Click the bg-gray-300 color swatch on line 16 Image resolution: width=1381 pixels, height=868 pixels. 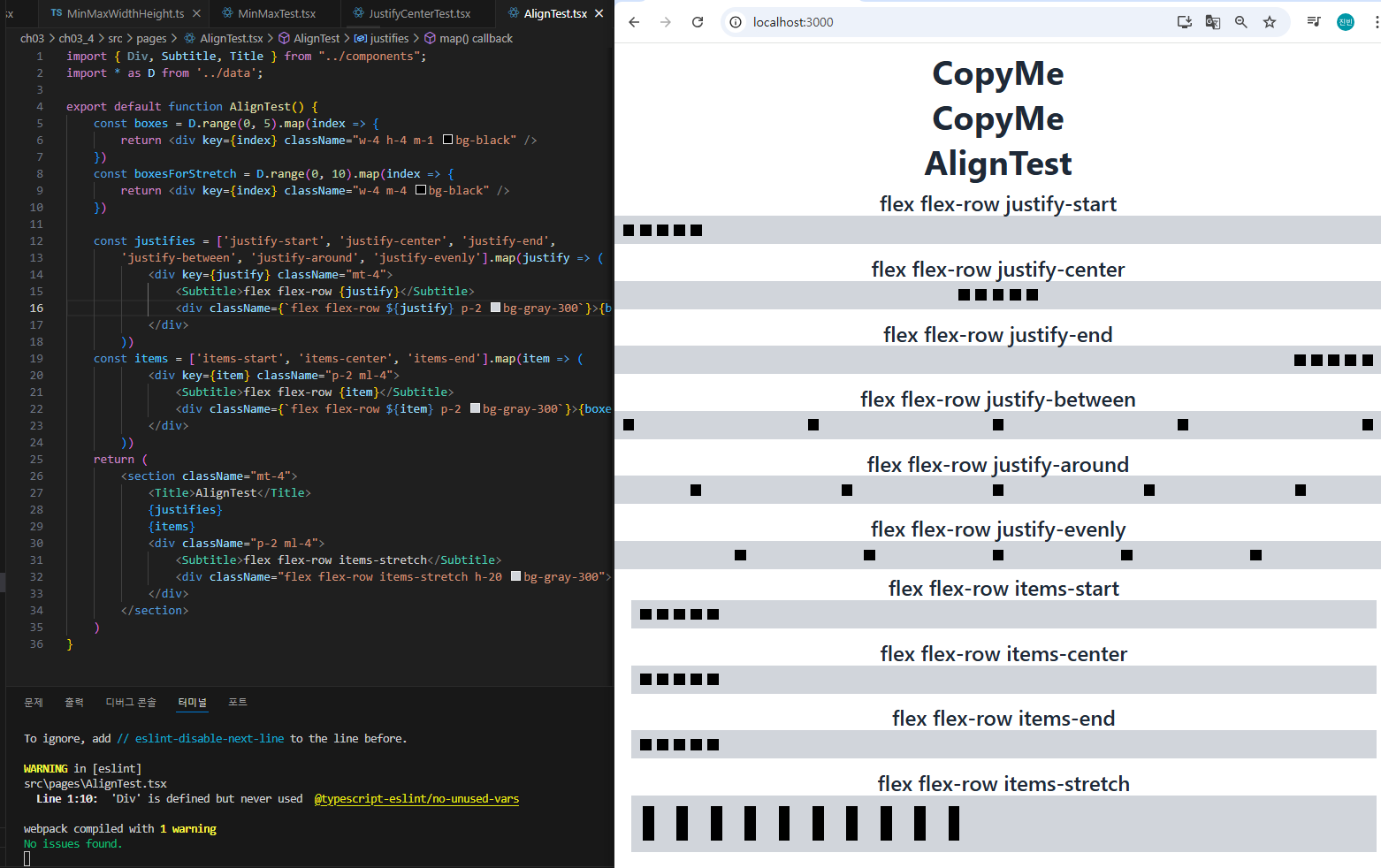pos(495,308)
